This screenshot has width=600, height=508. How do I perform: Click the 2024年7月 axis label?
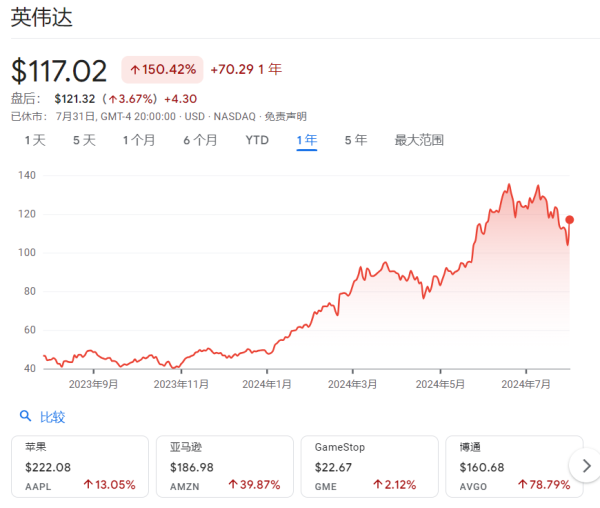click(526, 384)
